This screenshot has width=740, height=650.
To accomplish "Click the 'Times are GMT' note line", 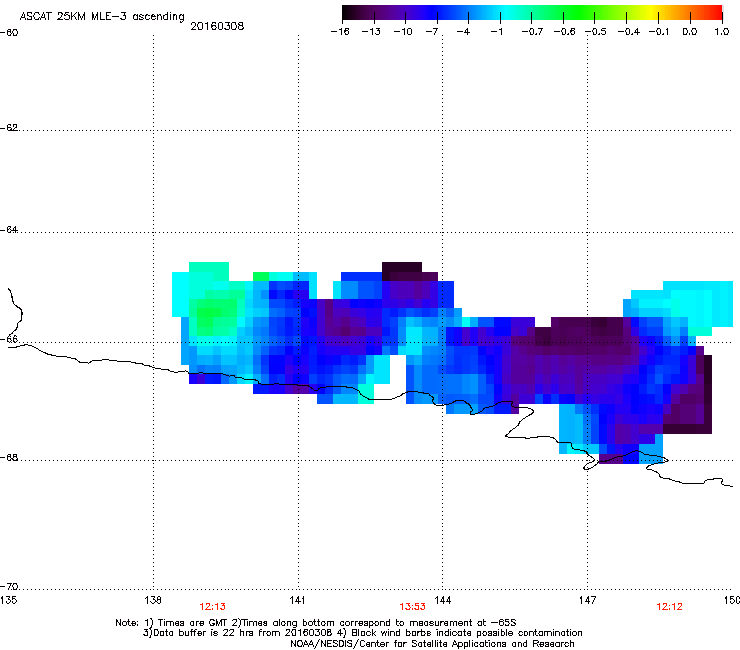I will (316, 623).
